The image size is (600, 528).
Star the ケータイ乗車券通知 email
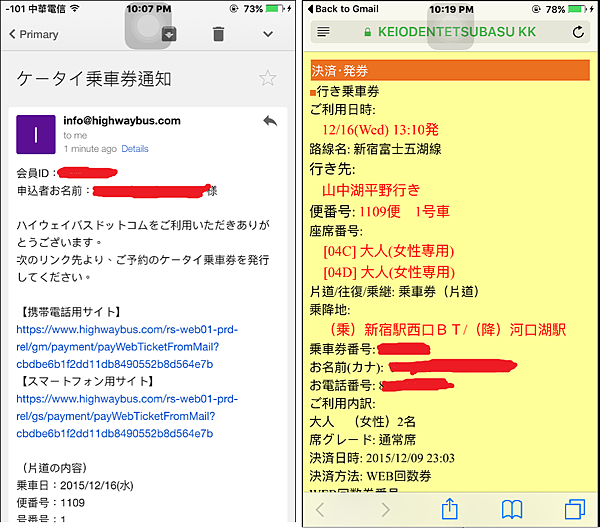pos(267,78)
